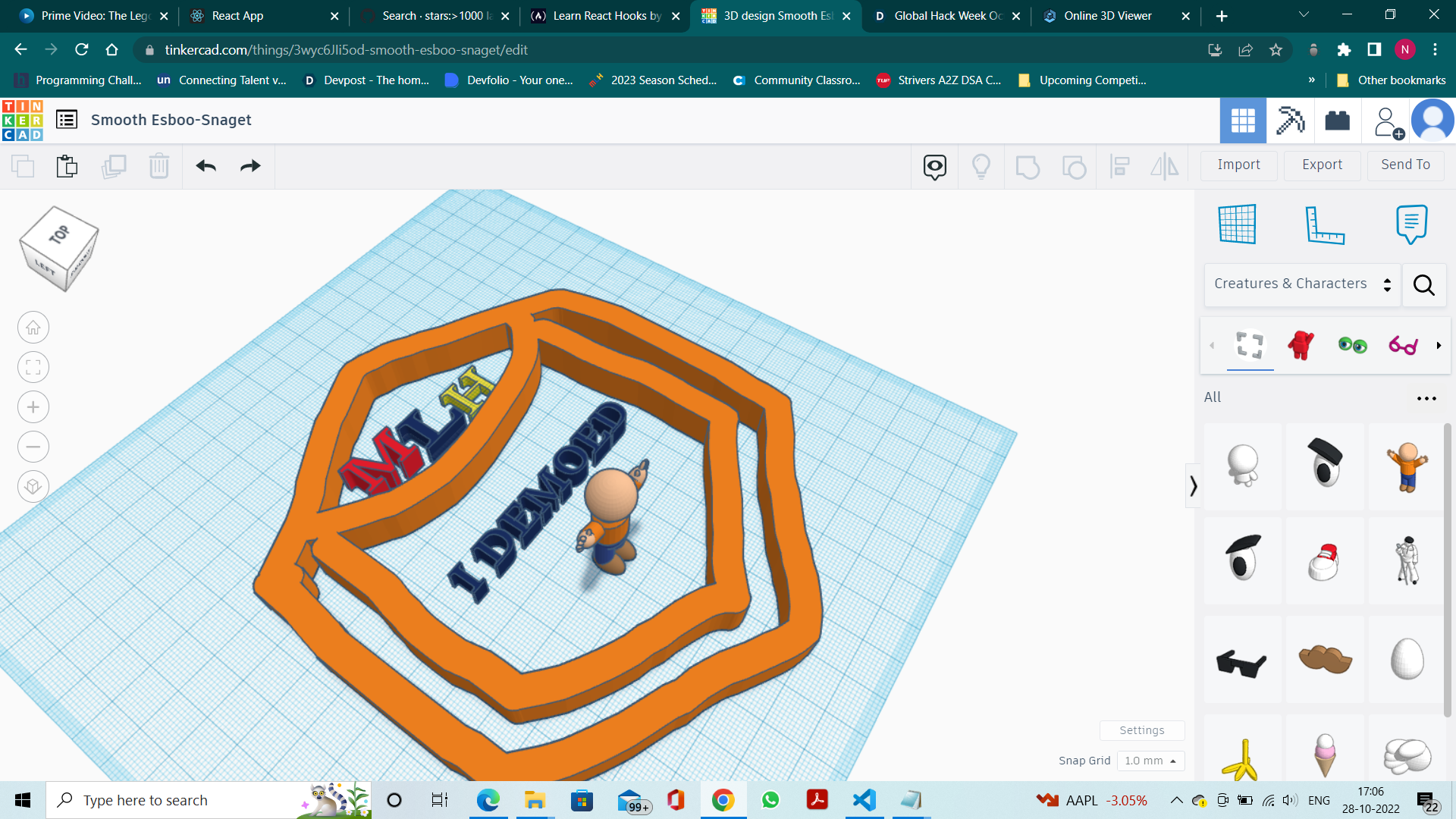Open the Notes tool icon
1456x819 pixels.
1410,224
